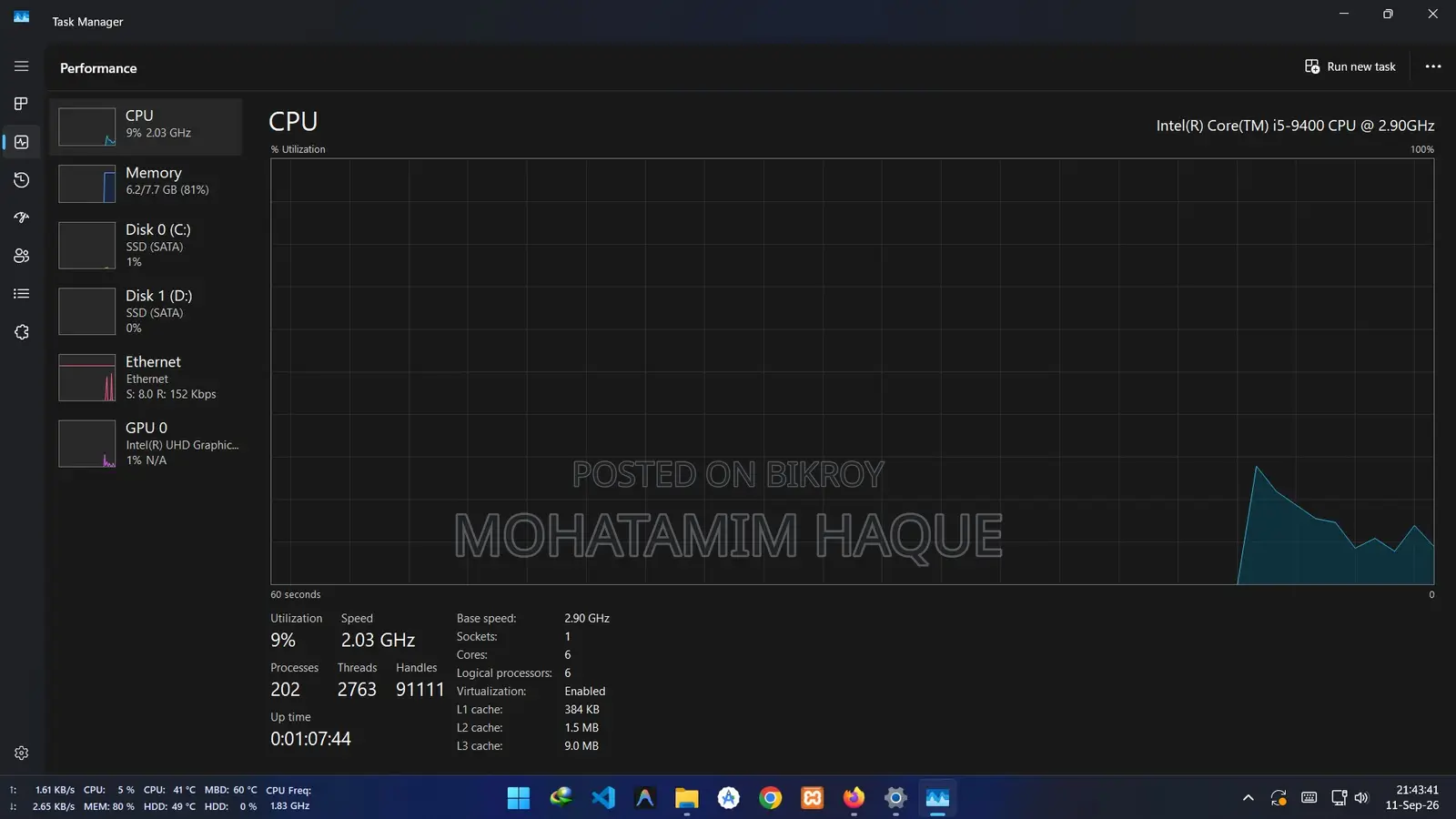The width and height of the screenshot is (1456, 819).
Task: Click the Threads count 2763
Action: (357, 690)
